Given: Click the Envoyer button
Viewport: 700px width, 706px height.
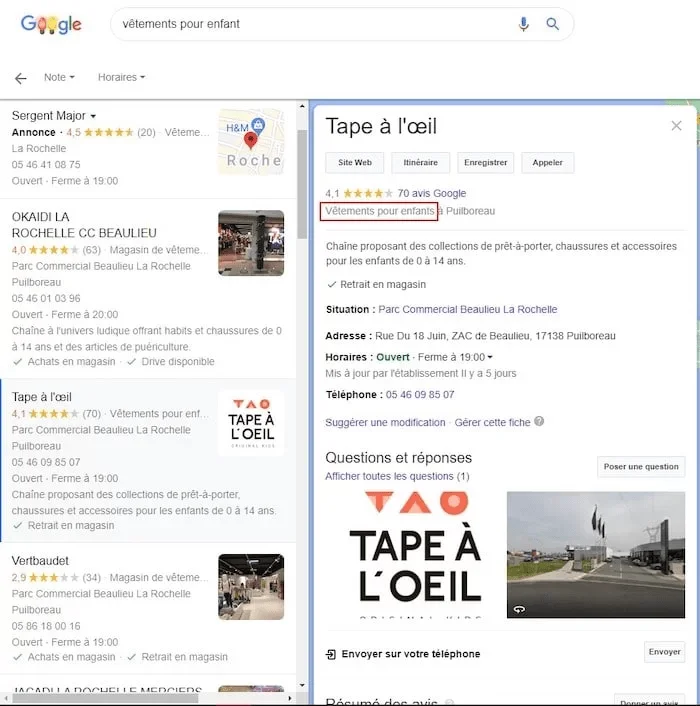Looking at the screenshot, I should click(664, 652).
